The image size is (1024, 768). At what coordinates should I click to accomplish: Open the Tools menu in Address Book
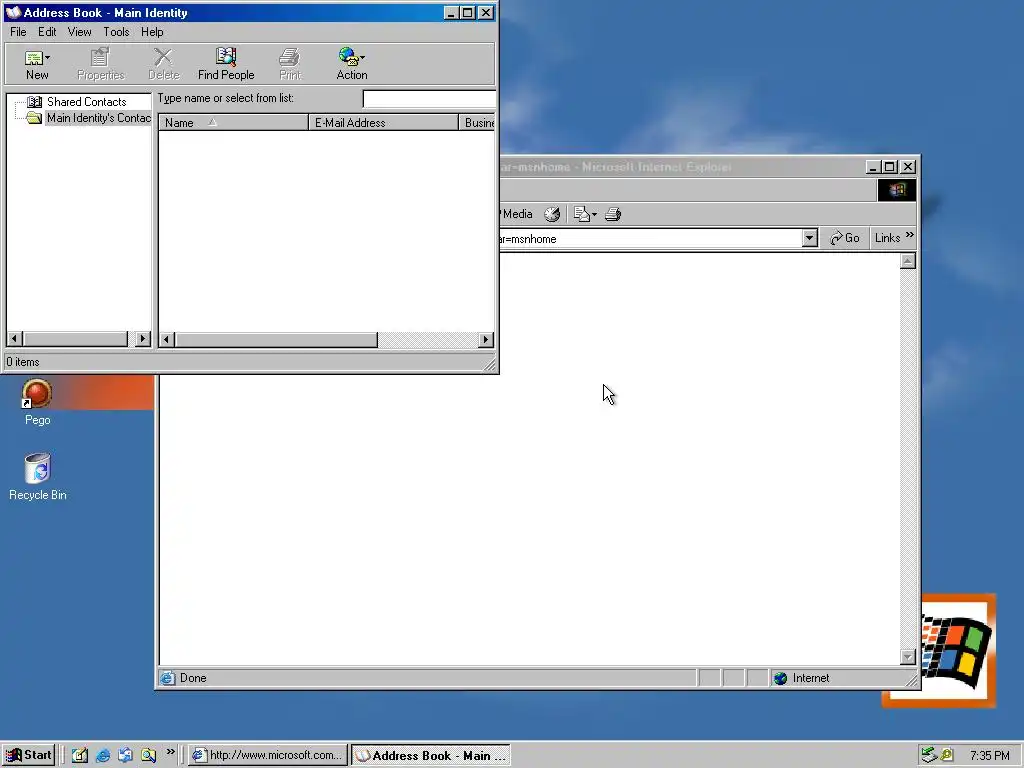[x=116, y=32]
